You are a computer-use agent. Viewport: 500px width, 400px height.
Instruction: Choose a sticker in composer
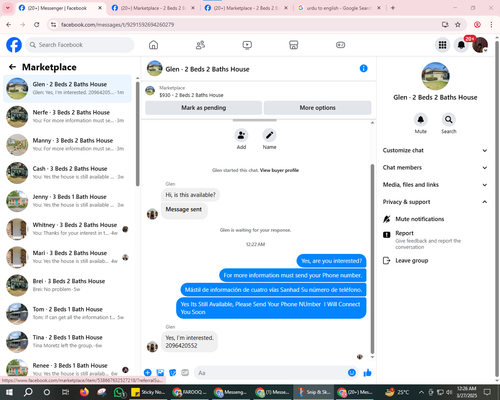[173, 373]
